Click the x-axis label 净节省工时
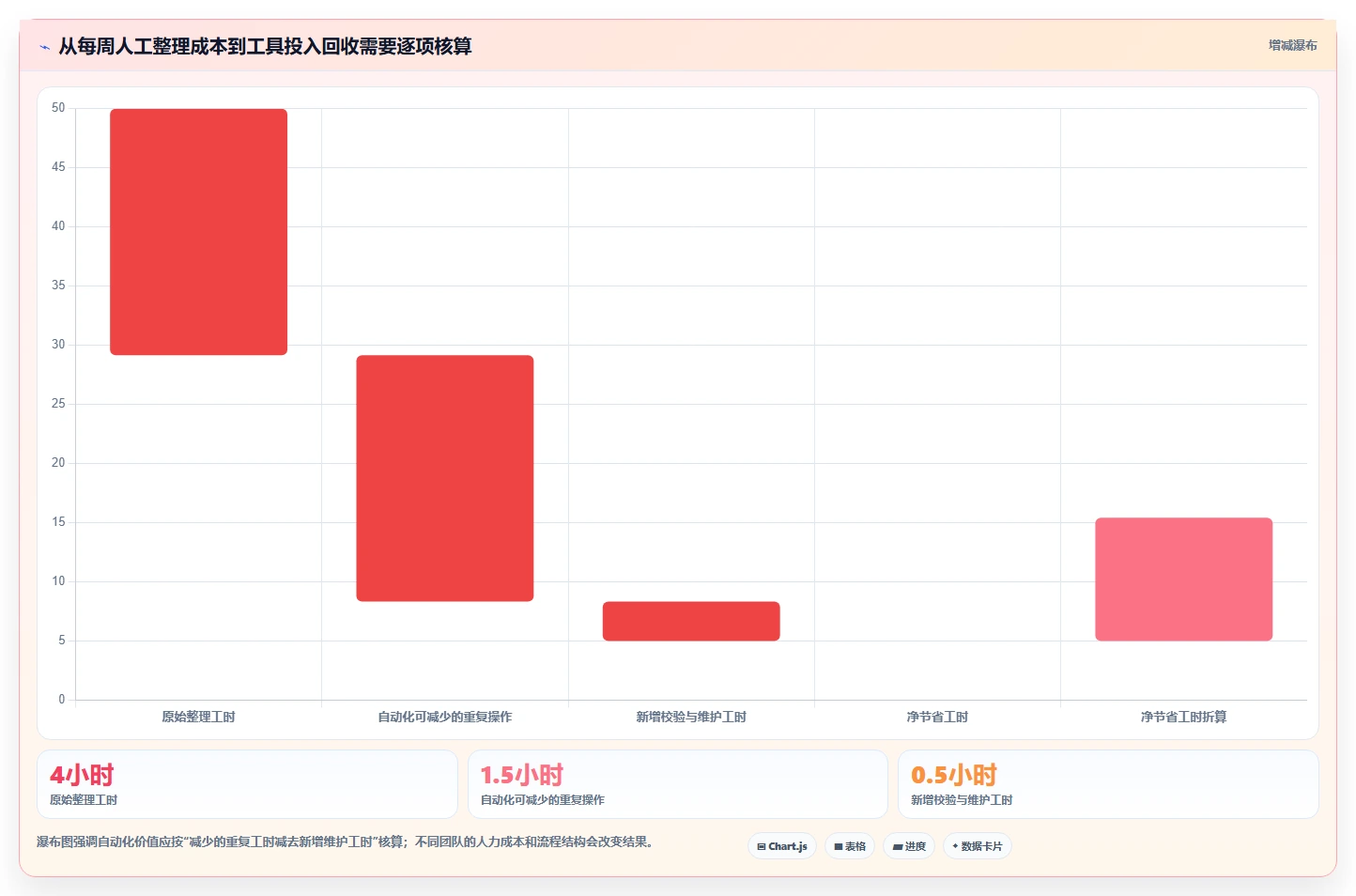 (x=937, y=717)
